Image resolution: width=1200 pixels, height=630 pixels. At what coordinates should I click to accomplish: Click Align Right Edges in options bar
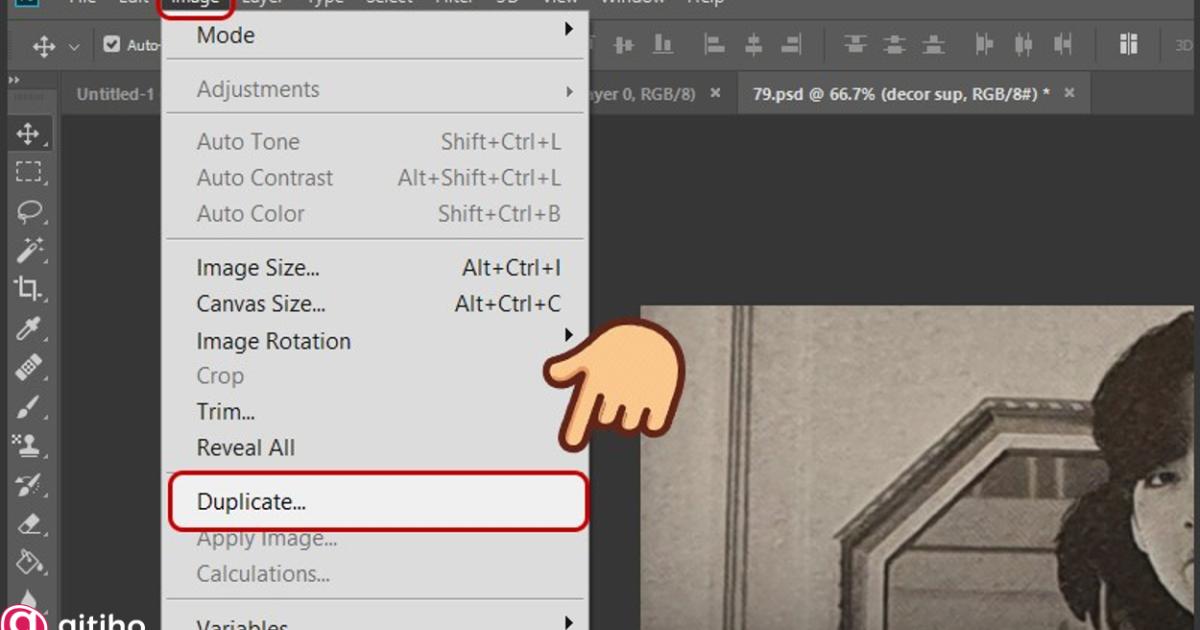791,45
